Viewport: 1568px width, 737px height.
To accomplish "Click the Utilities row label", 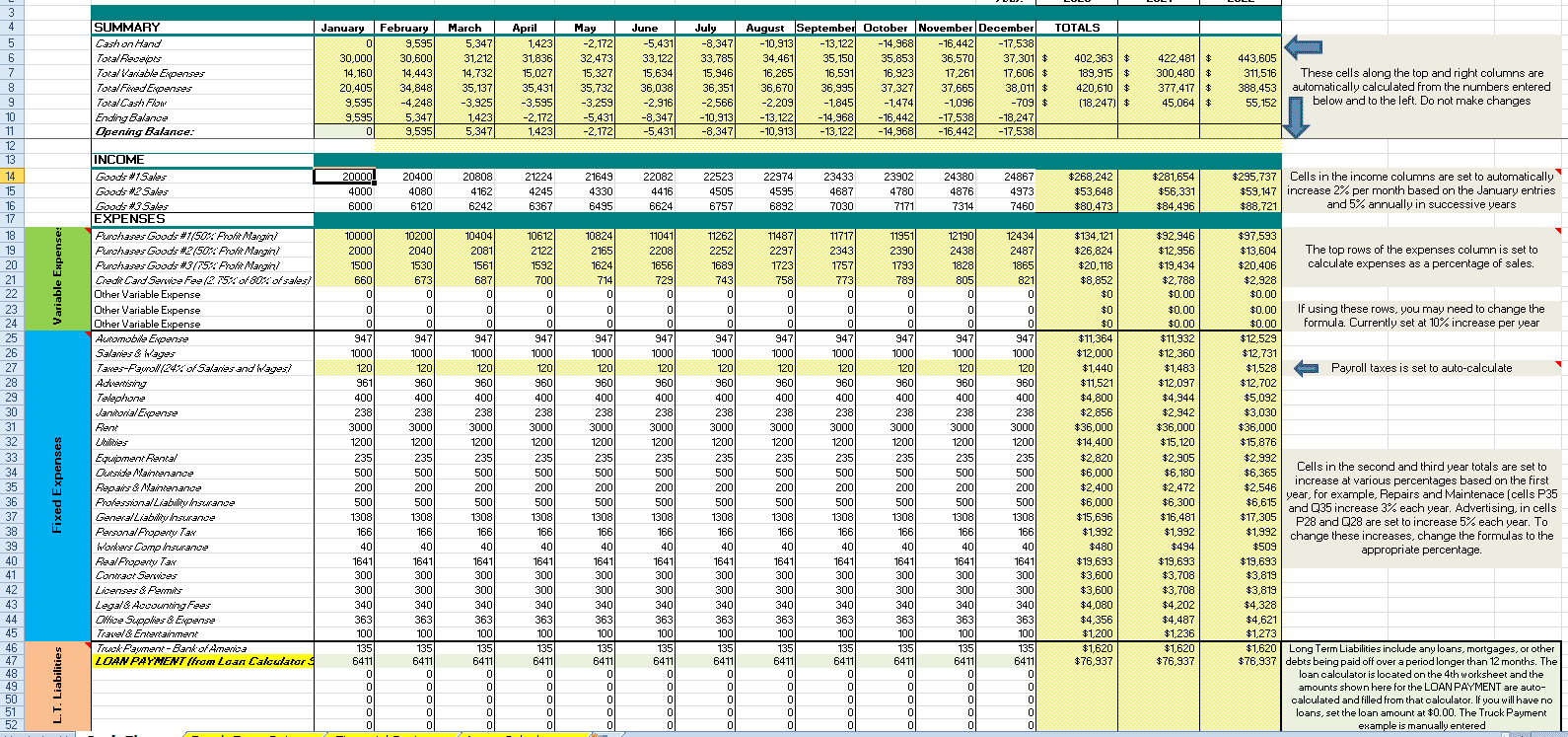I will pos(111,442).
